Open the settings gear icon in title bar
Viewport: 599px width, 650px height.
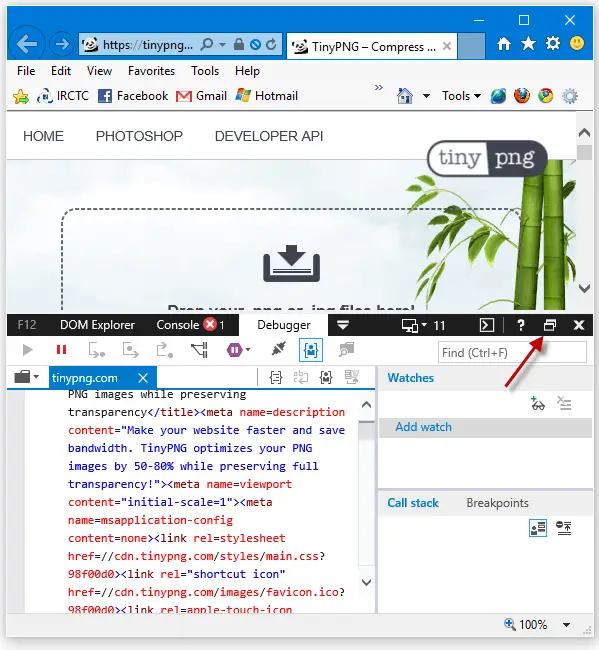[553, 43]
